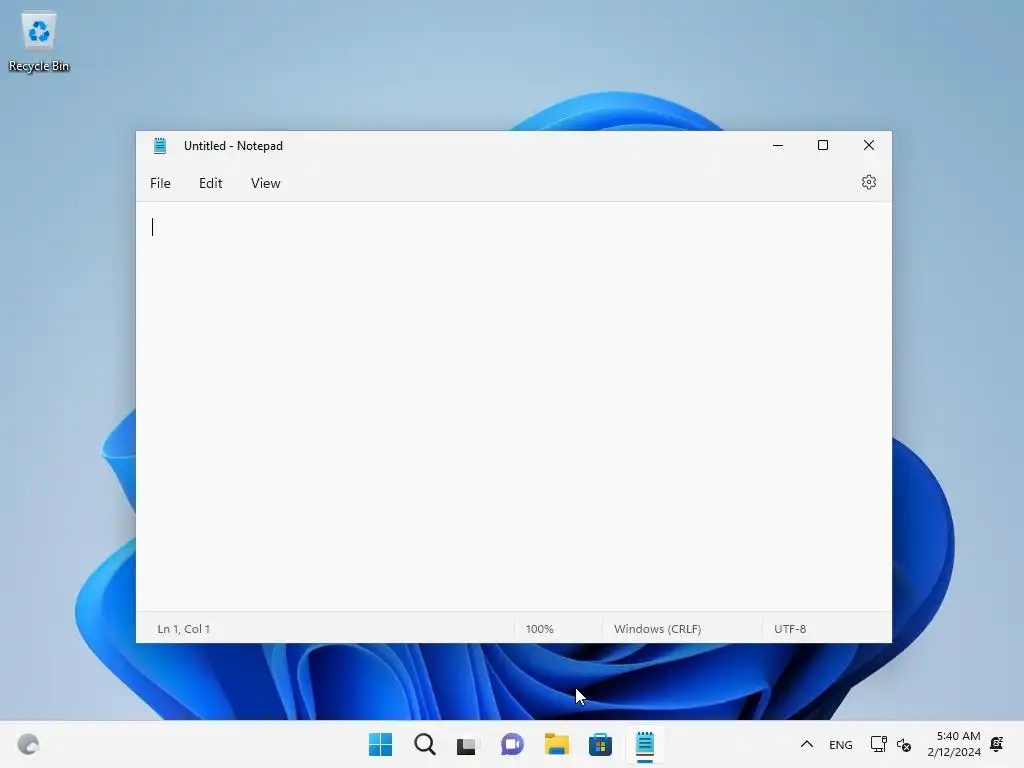This screenshot has height=768, width=1024.
Task: Open the notification center icon
Action: (x=997, y=744)
